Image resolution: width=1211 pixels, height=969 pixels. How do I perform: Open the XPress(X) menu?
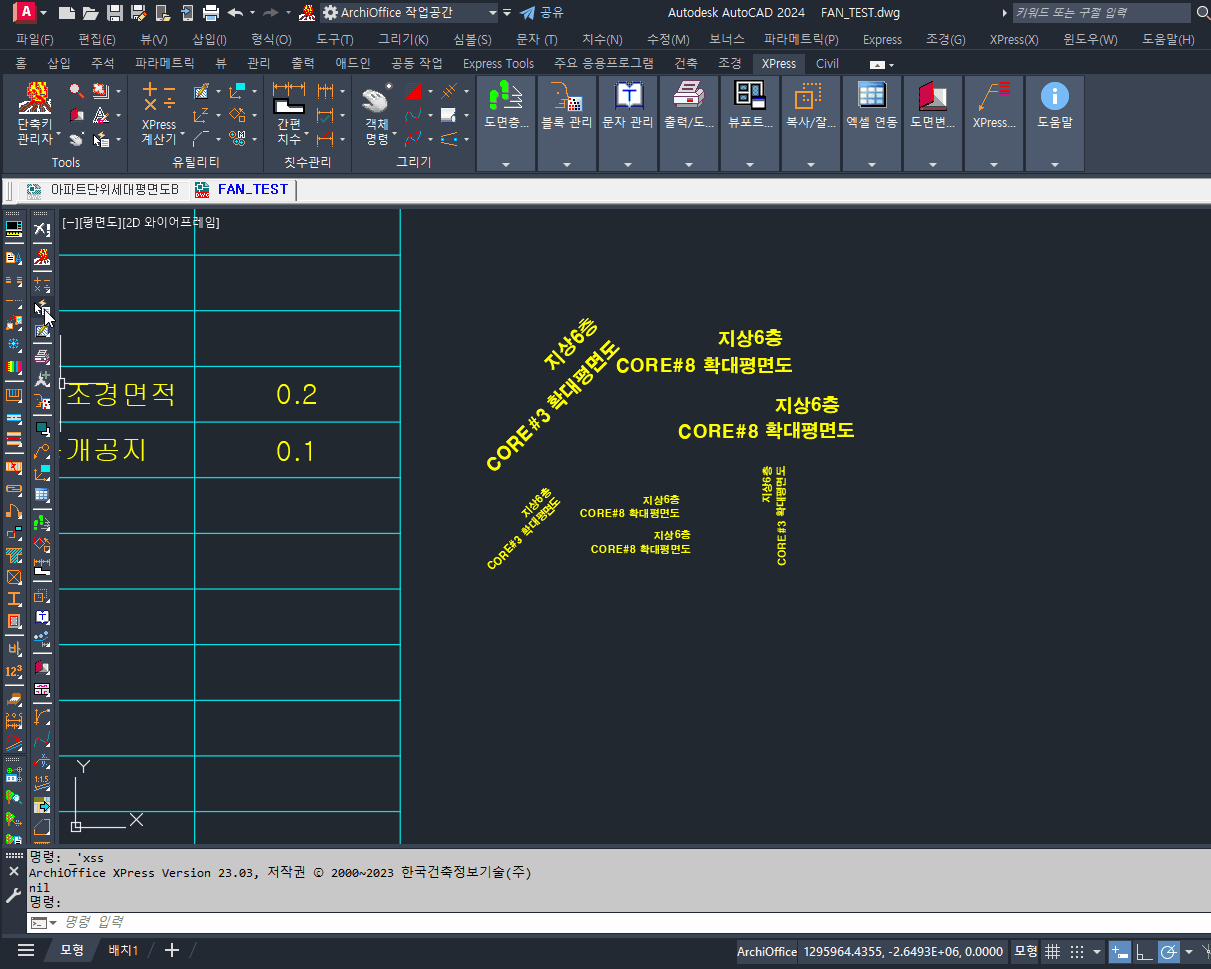pyautogui.click(x=1014, y=40)
